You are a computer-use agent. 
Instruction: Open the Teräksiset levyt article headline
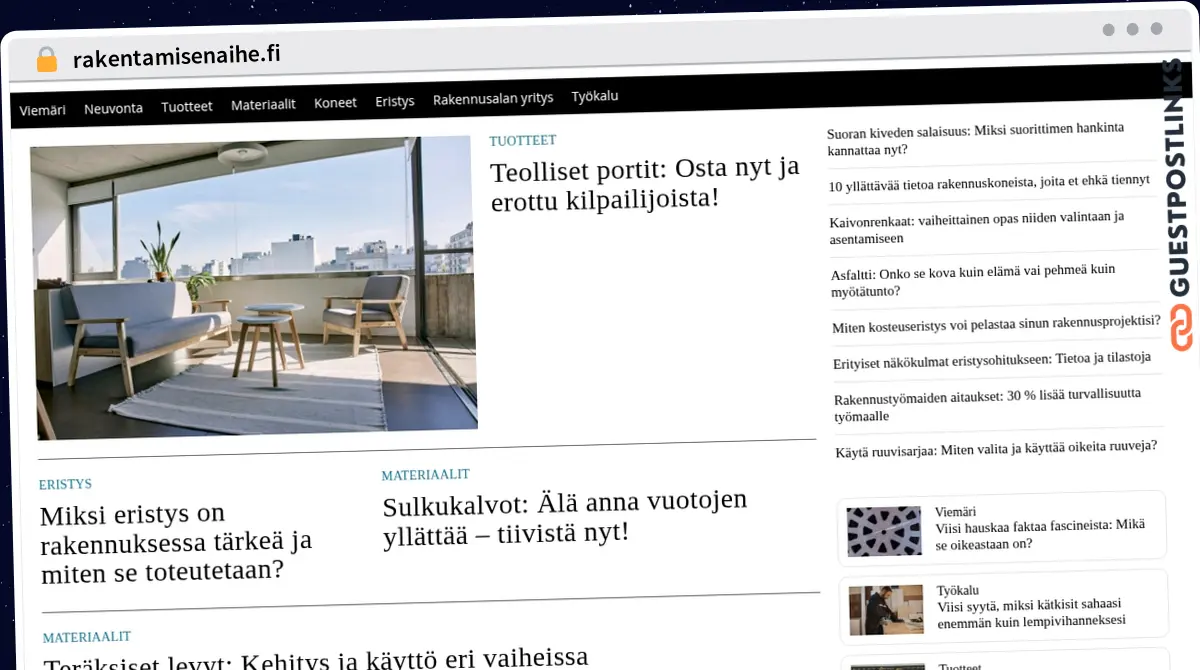[x=316, y=658]
